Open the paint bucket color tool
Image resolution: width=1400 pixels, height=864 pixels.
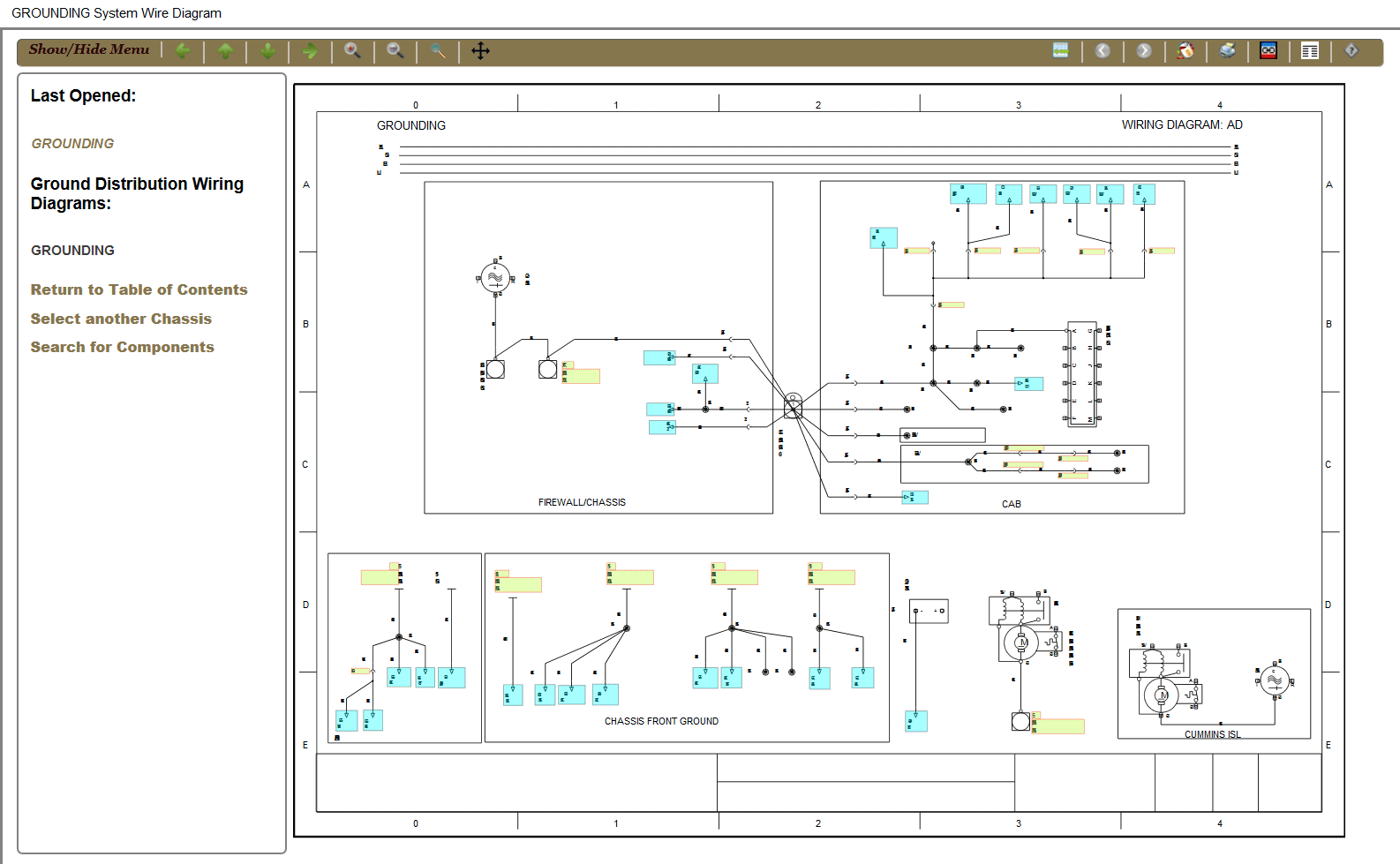click(1185, 51)
